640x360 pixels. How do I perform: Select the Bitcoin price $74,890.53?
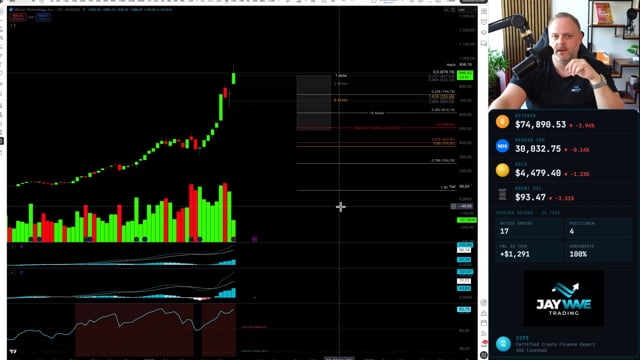click(x=540, y=124)
